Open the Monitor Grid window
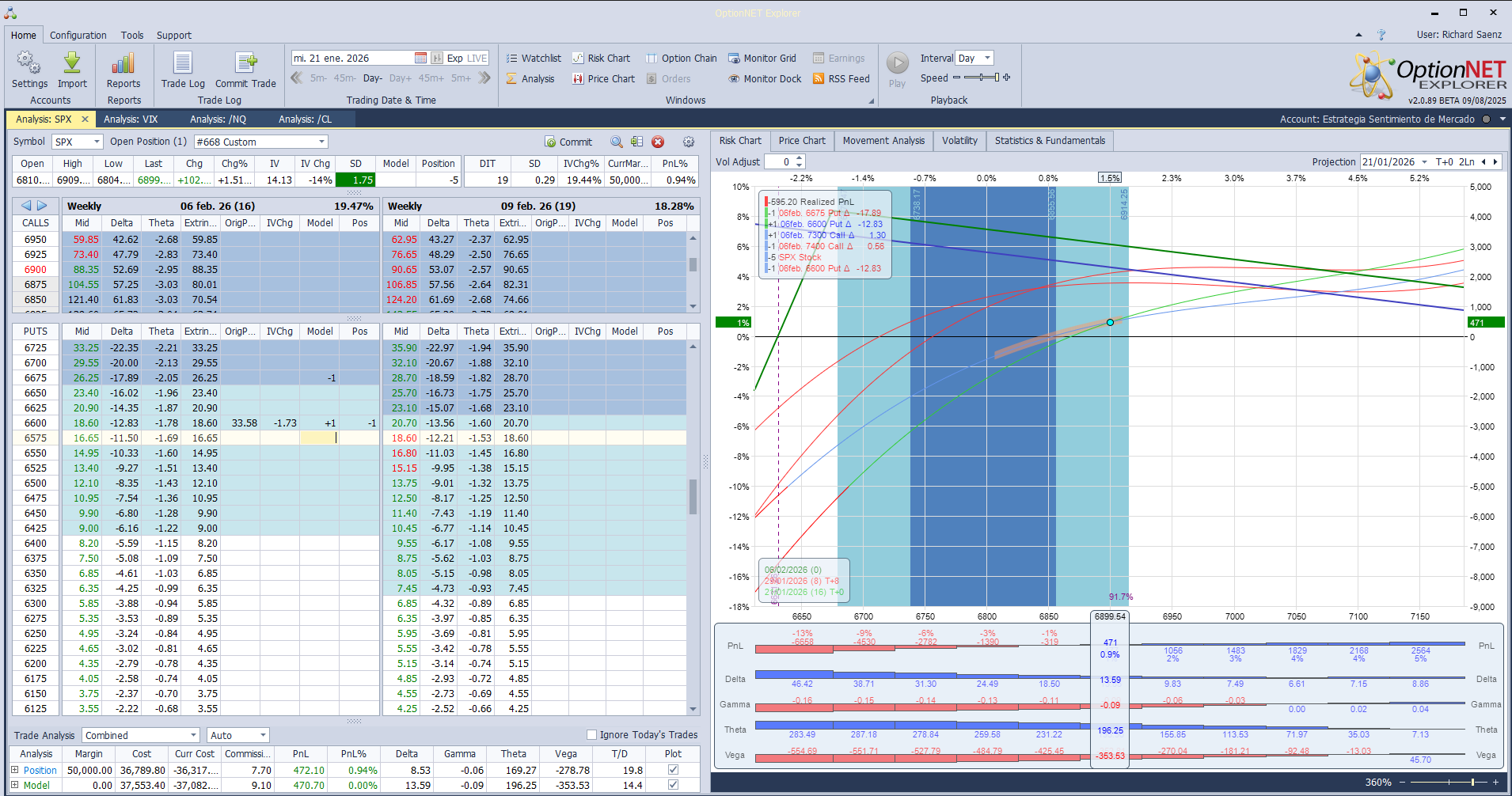 [x=762, y=58]
